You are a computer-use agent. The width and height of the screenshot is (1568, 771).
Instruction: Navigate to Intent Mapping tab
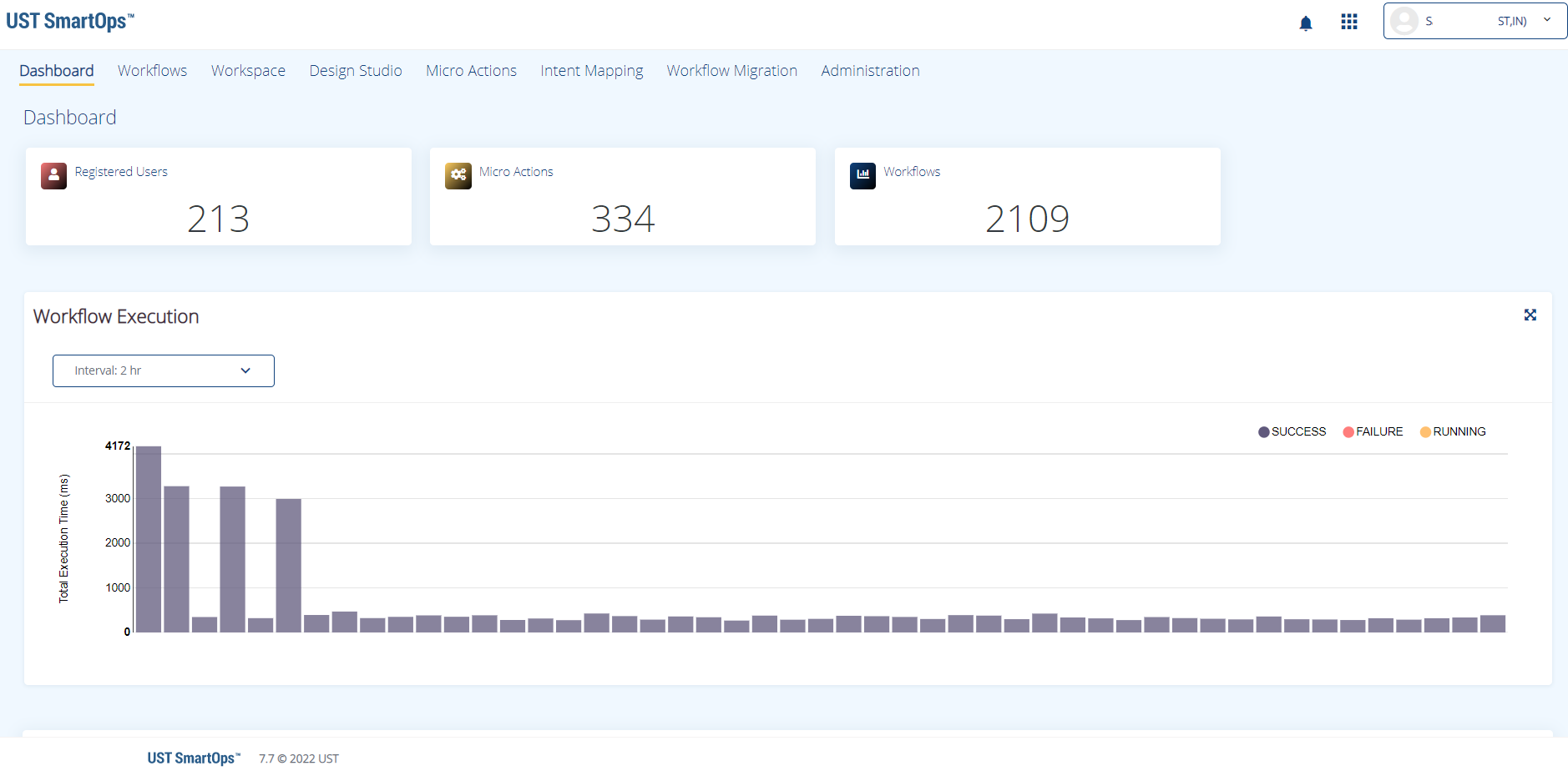coord(592,71)
